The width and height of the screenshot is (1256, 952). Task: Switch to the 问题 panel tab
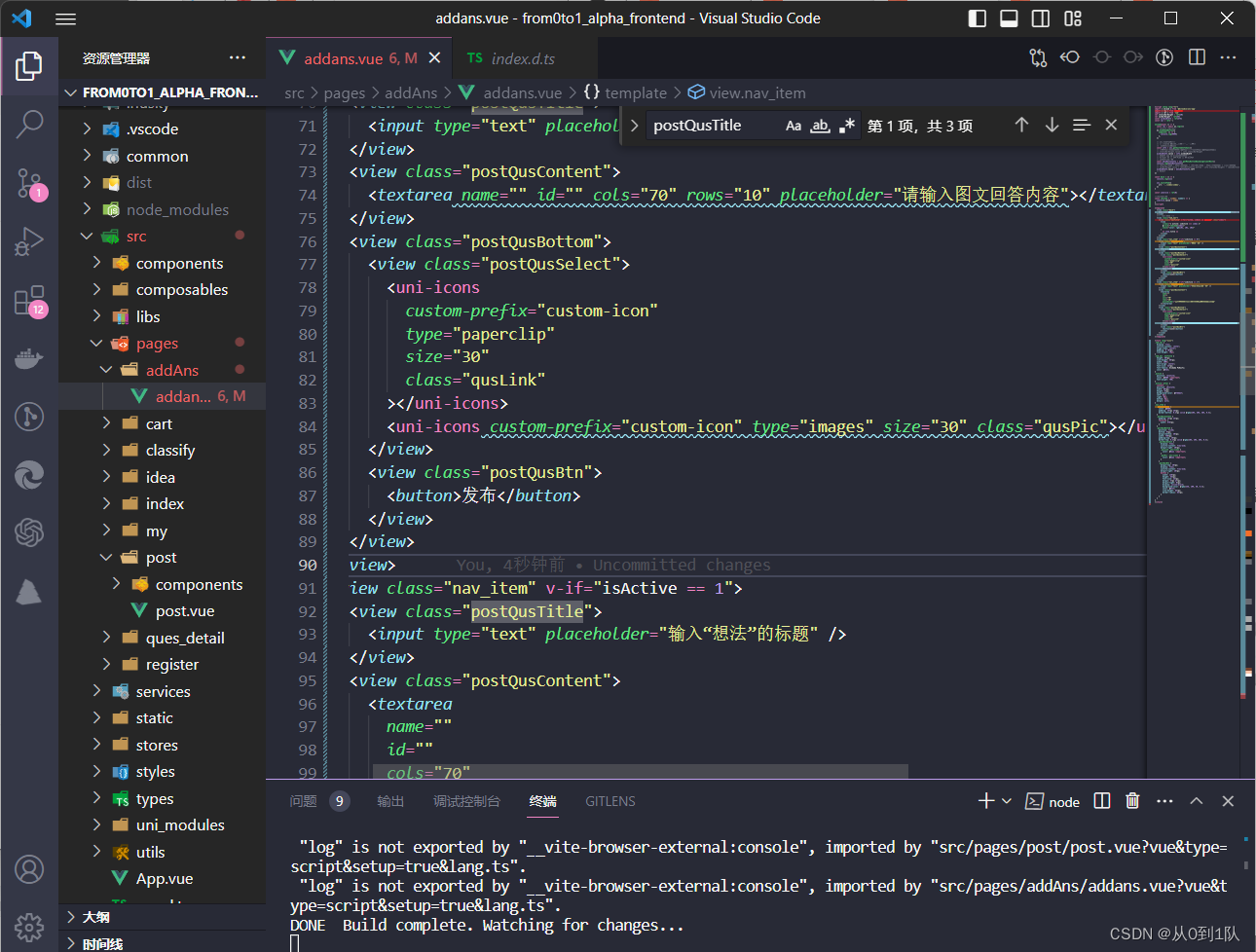click(304, 801)
